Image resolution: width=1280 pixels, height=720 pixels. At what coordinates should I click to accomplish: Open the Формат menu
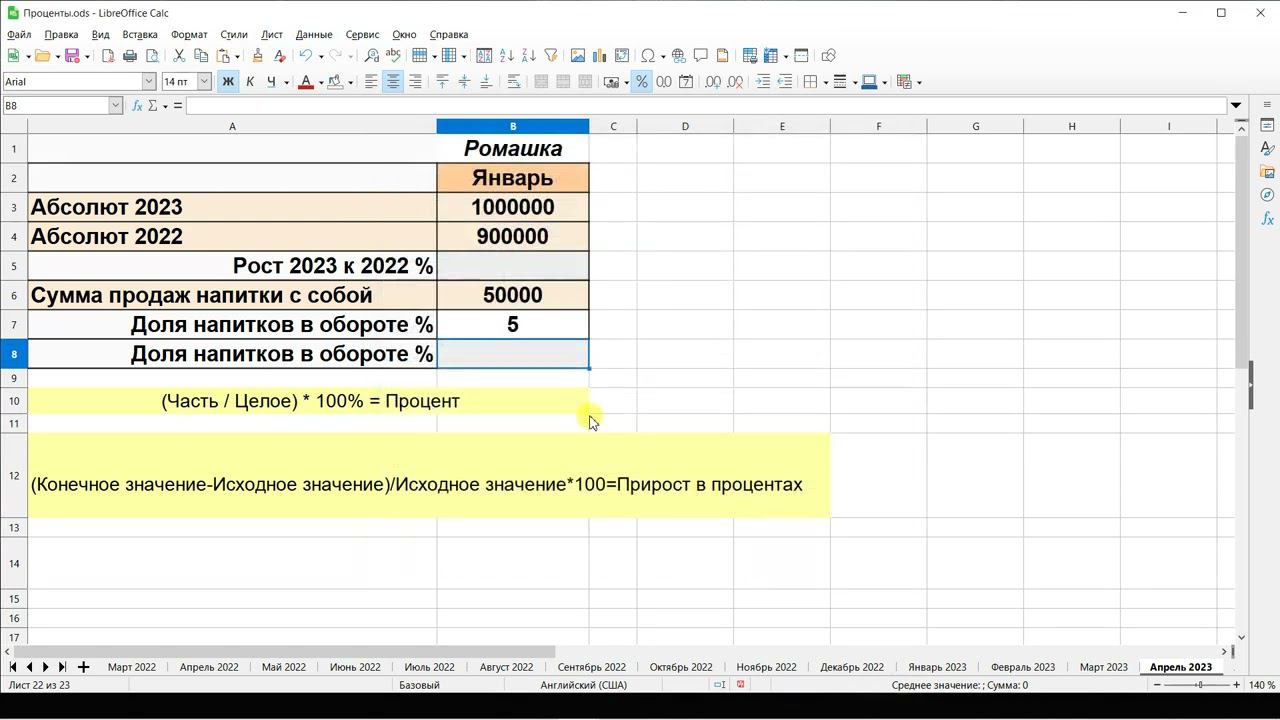point(189,35)
